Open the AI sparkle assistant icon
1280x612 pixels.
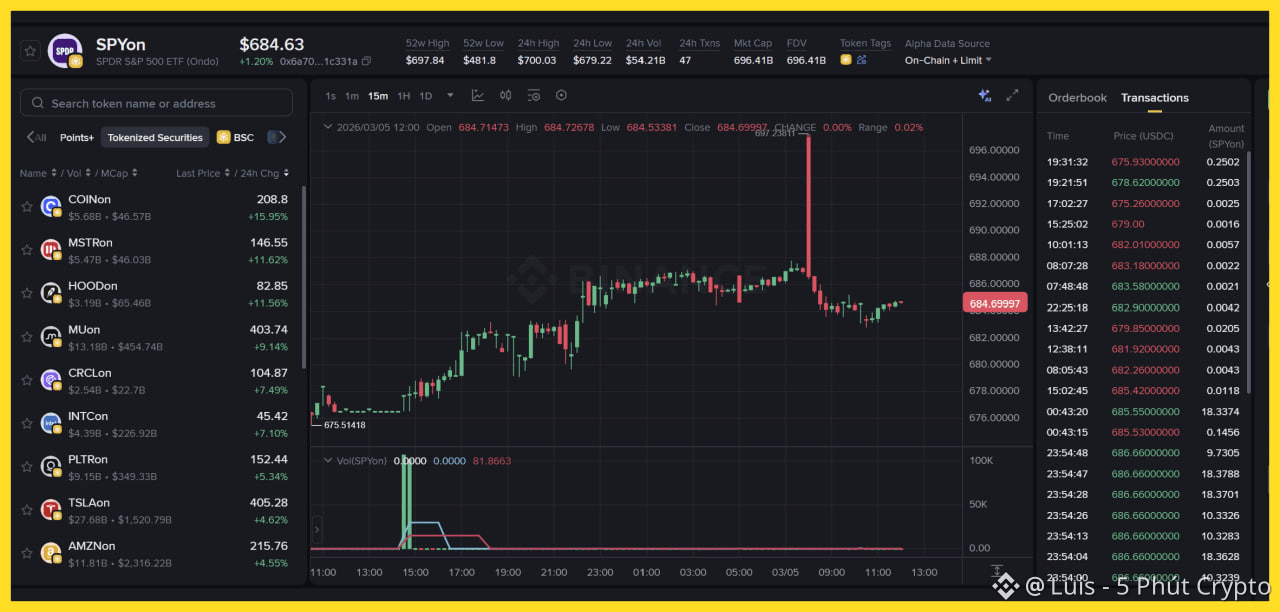(x=984, y=95)
